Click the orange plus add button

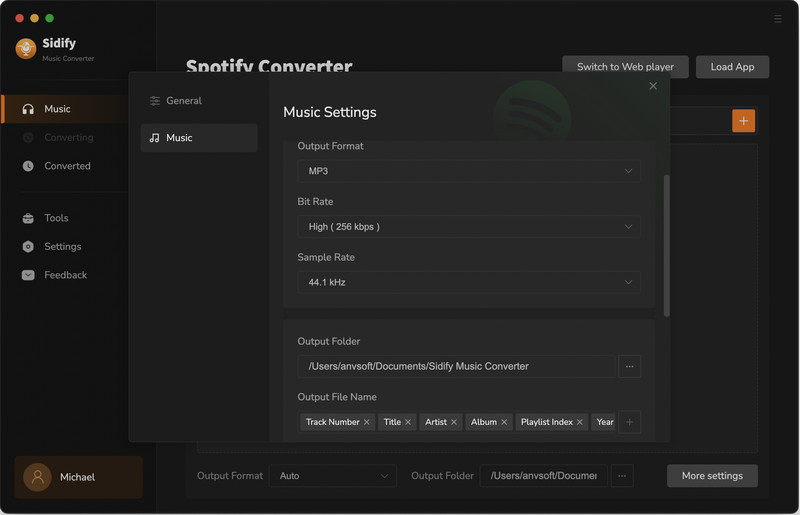(x=743, y=121)
